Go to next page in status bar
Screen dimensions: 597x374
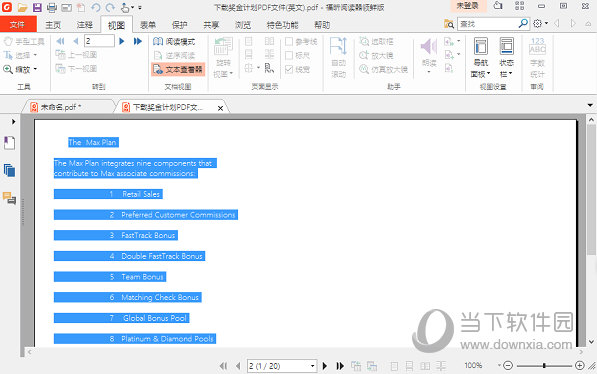(x=325, y=366)
